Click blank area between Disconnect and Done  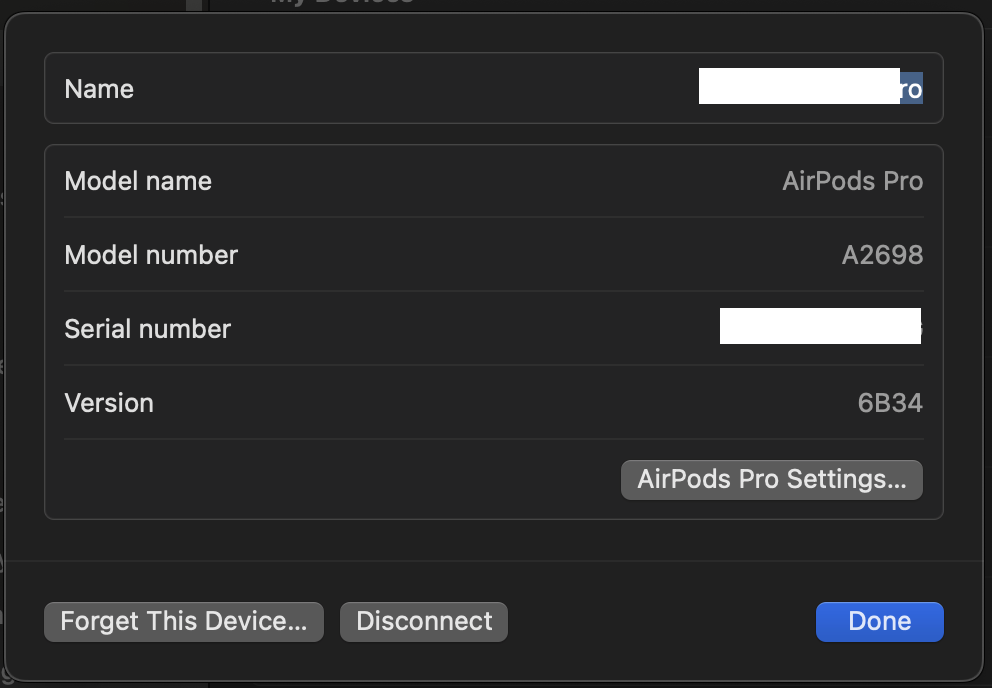click(x=660, y=621)
